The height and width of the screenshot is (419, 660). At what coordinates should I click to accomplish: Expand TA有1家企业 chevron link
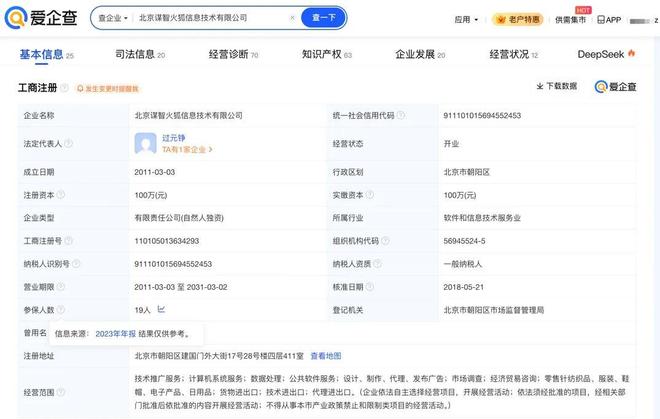(x=187, y=149)
